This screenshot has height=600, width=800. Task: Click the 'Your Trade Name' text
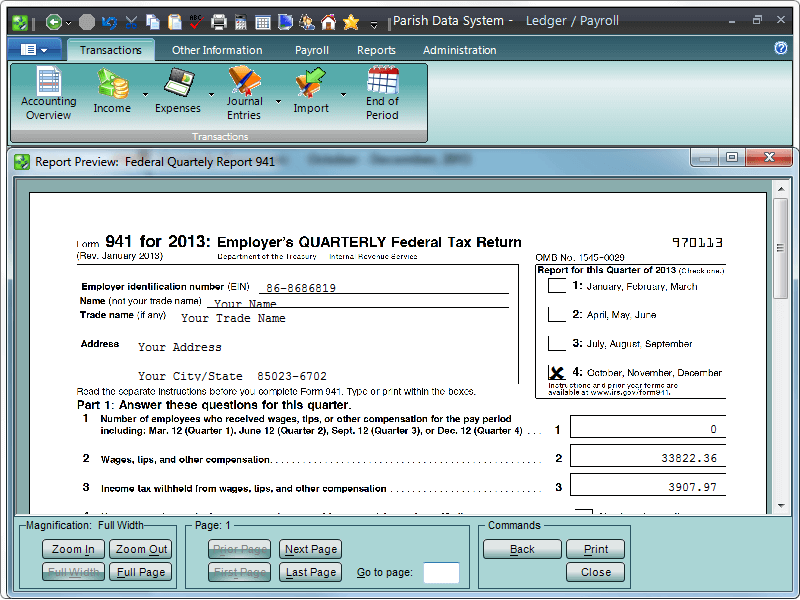[x=233, y=318]
